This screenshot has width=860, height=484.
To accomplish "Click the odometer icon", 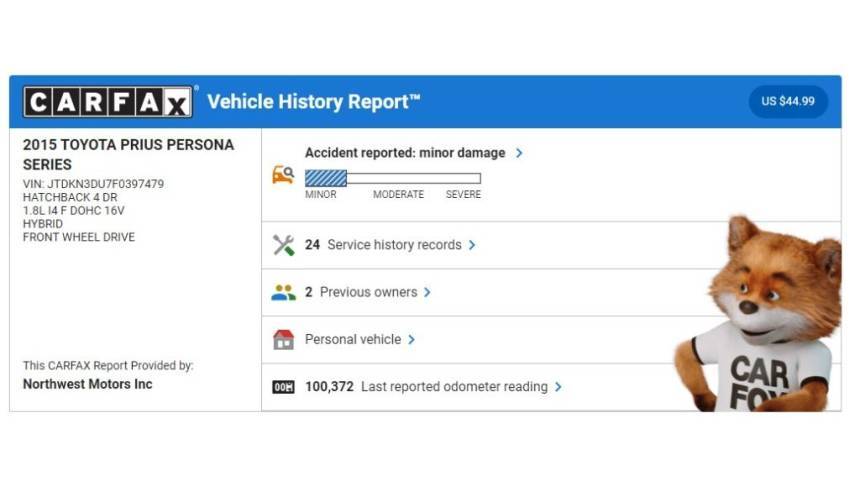I will coord(284,387).
